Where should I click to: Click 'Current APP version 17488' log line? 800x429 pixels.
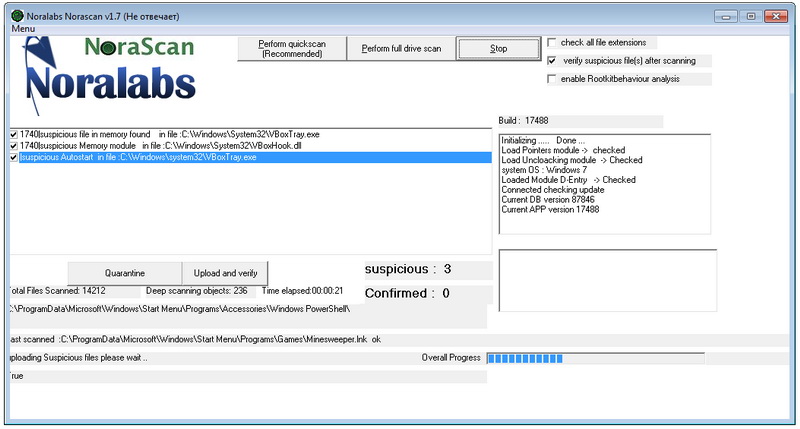click(550, 209)
